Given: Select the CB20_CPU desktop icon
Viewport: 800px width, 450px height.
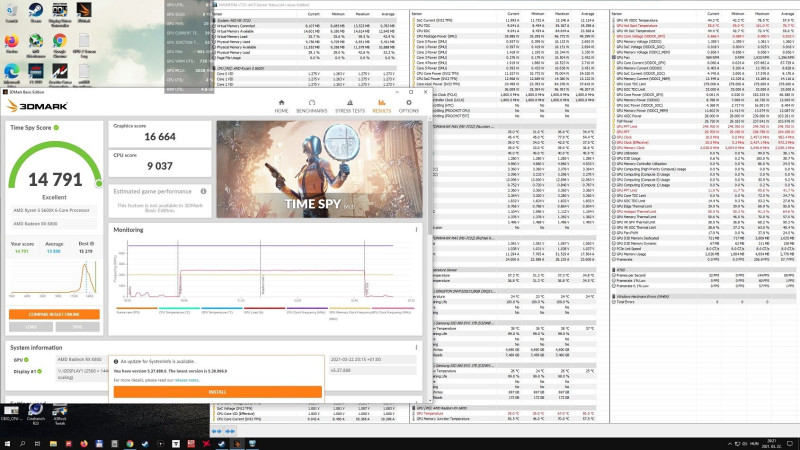Looking at the screenshot, I should point(11,412).
